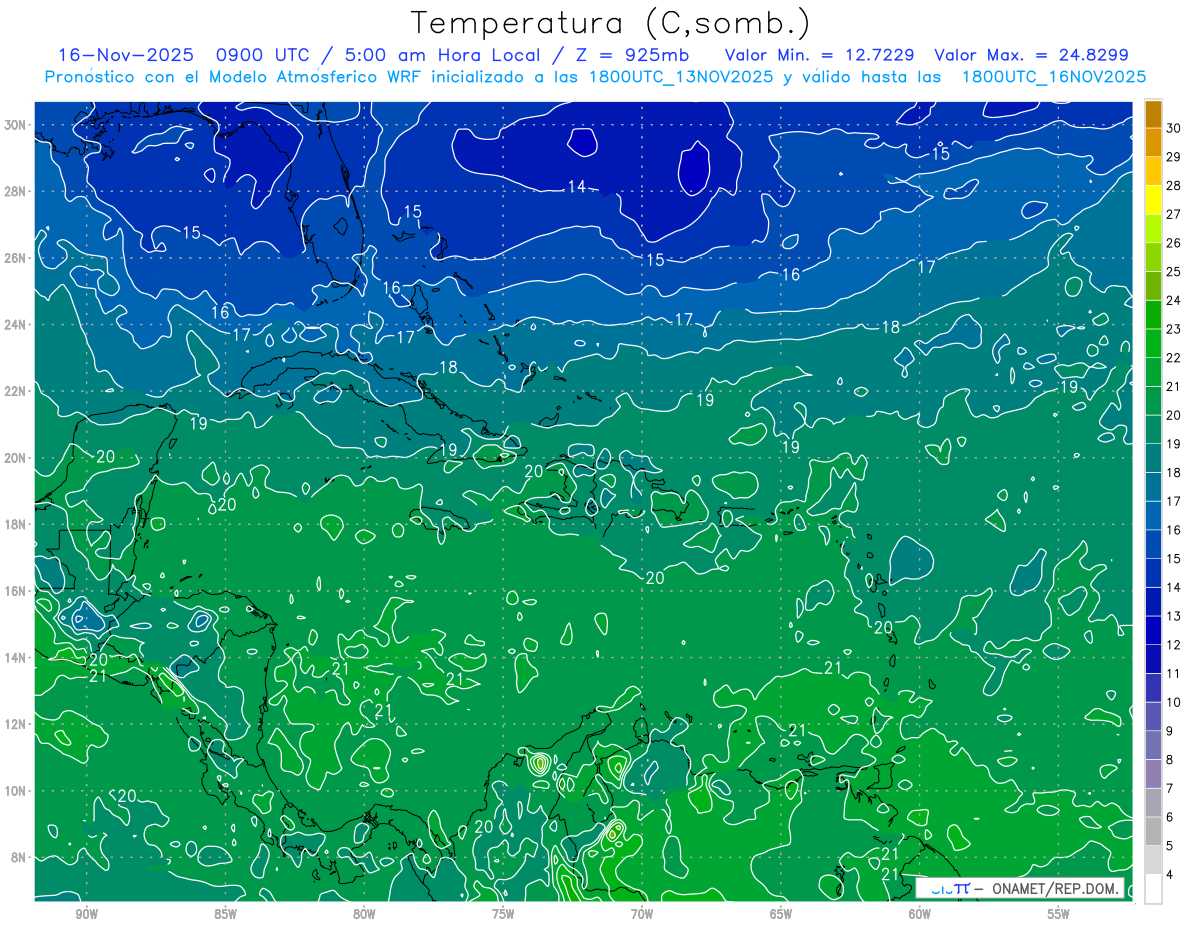Image resolution: width=1200 pixels, height=927 pixels.
Task: Click the legend value 25
Action: 1173,272
